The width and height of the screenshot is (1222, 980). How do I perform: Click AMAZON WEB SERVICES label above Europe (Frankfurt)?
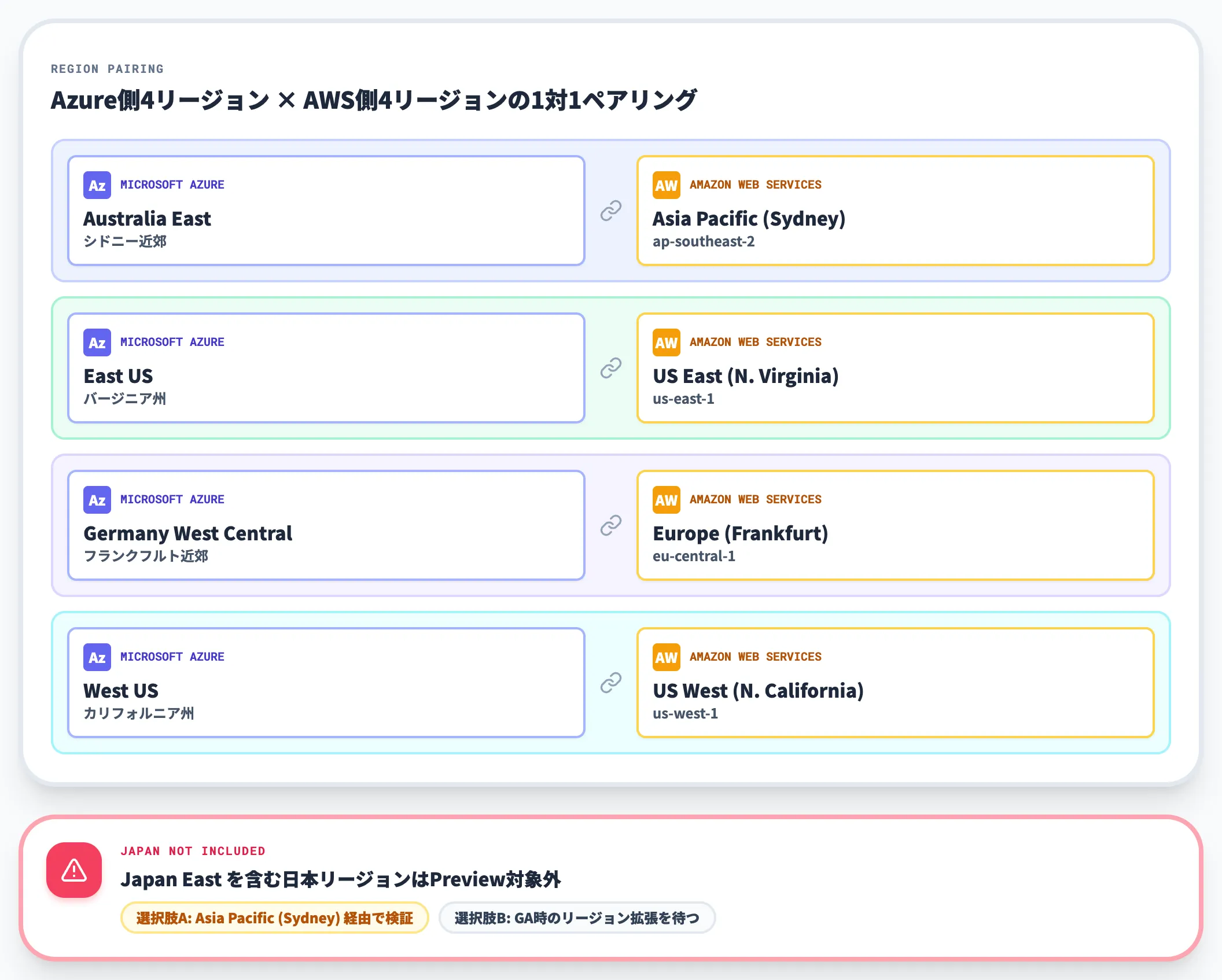756,499
